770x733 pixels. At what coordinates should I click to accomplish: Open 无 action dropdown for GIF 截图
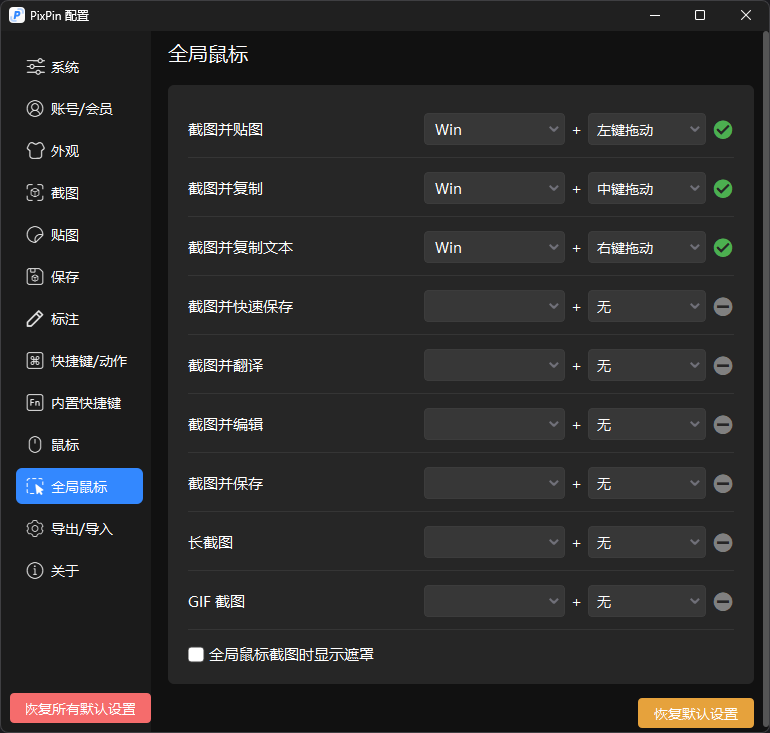pyautogui.click(x=647, y=601)
